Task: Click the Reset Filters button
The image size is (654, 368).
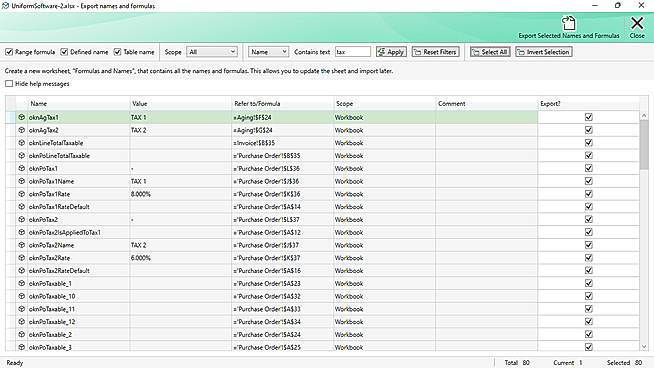Action: coord(435,52)
